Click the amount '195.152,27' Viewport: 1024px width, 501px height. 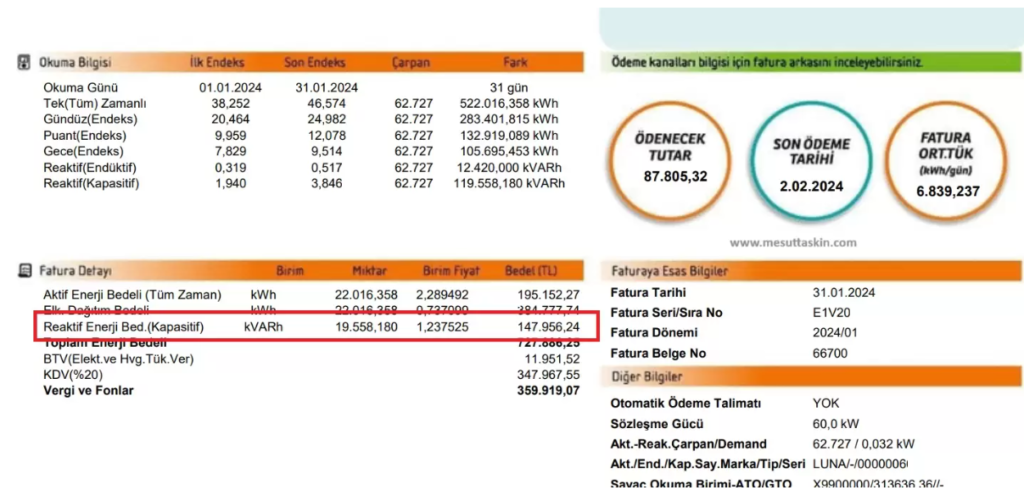549,295
